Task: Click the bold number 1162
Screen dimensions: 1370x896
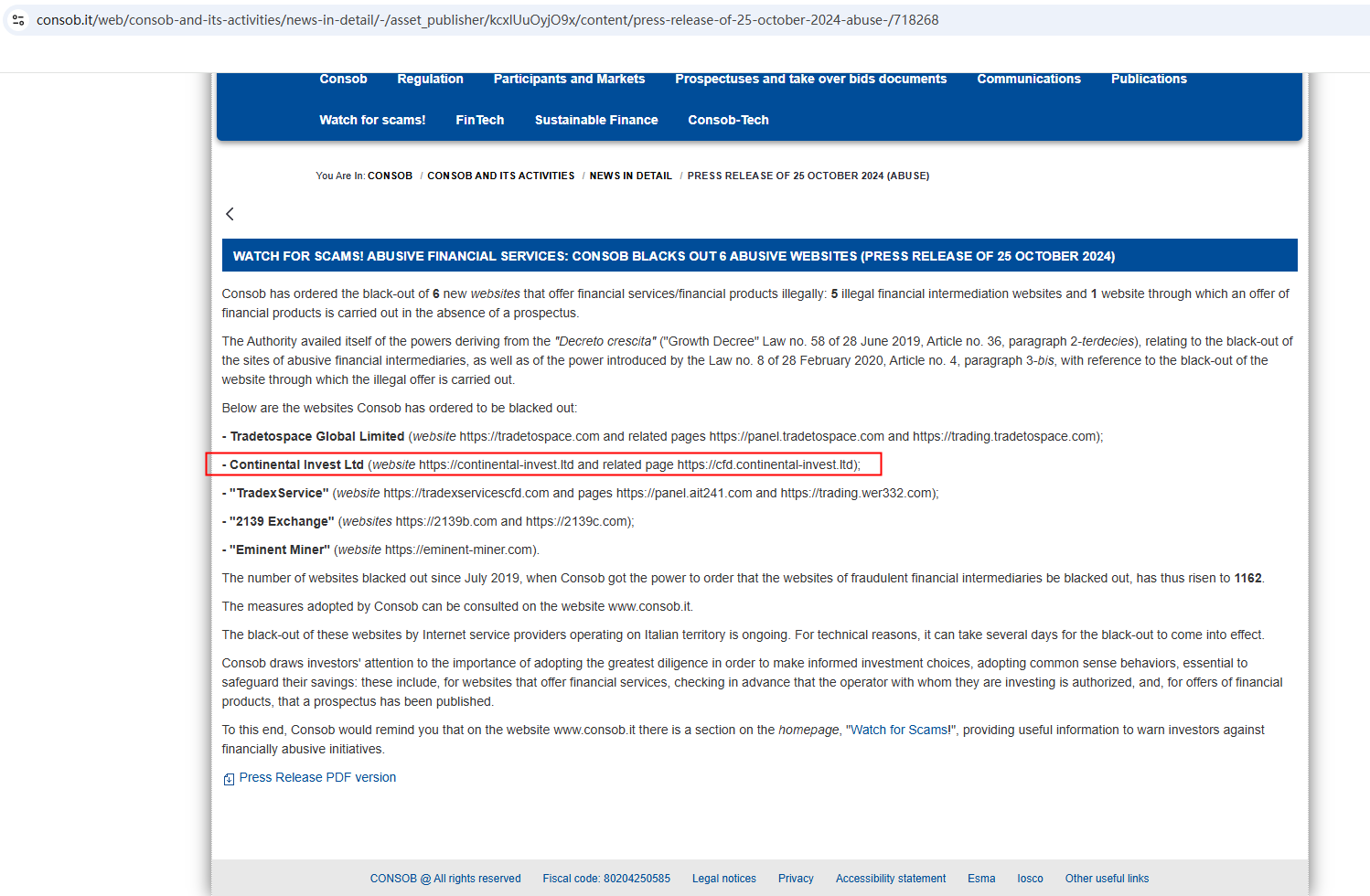Action: (x=1247, y=578)
